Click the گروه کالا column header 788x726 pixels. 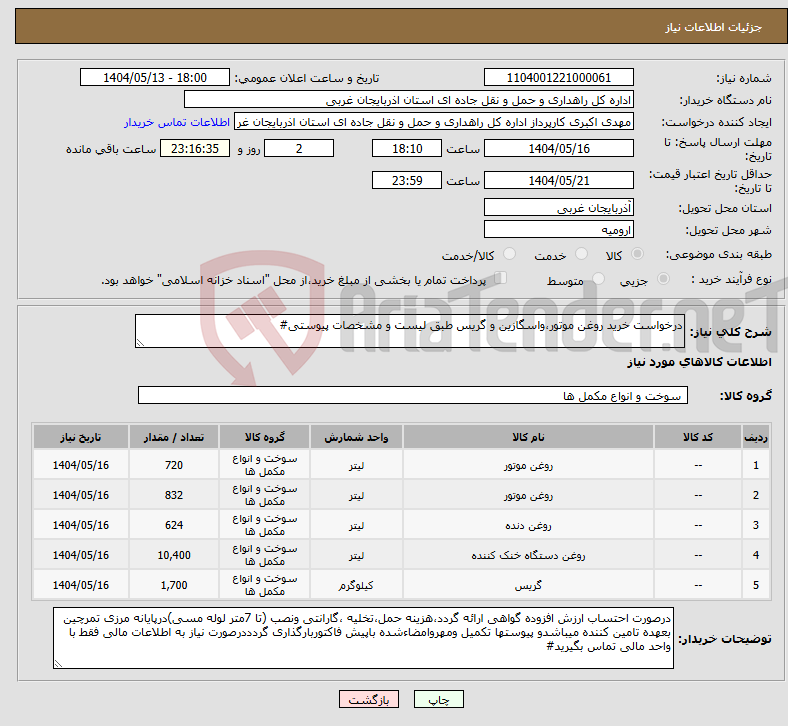pyautogui.click(x=264, y=437)
